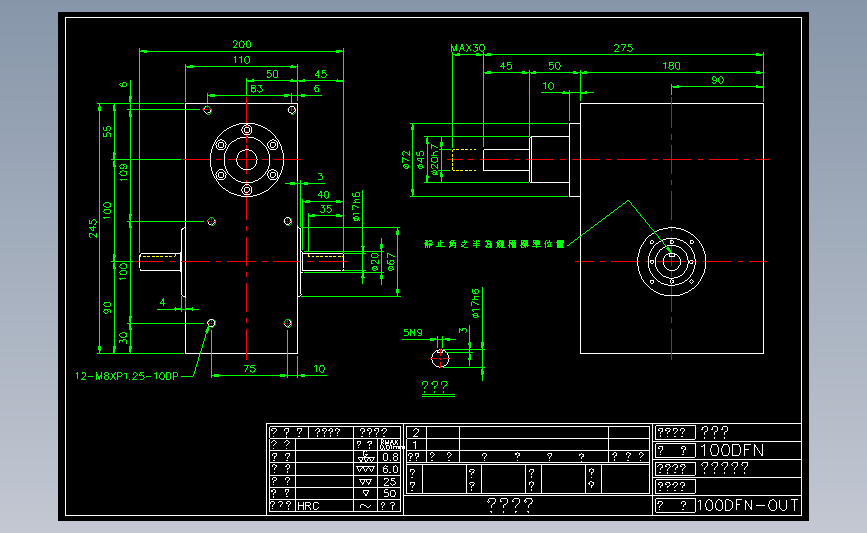Image resolution: width=867 pixels, height=533 pixels.
Task: Select the ø20h7 shaft tolerance label
Action: pyautogui.click(x=435, y=160)
